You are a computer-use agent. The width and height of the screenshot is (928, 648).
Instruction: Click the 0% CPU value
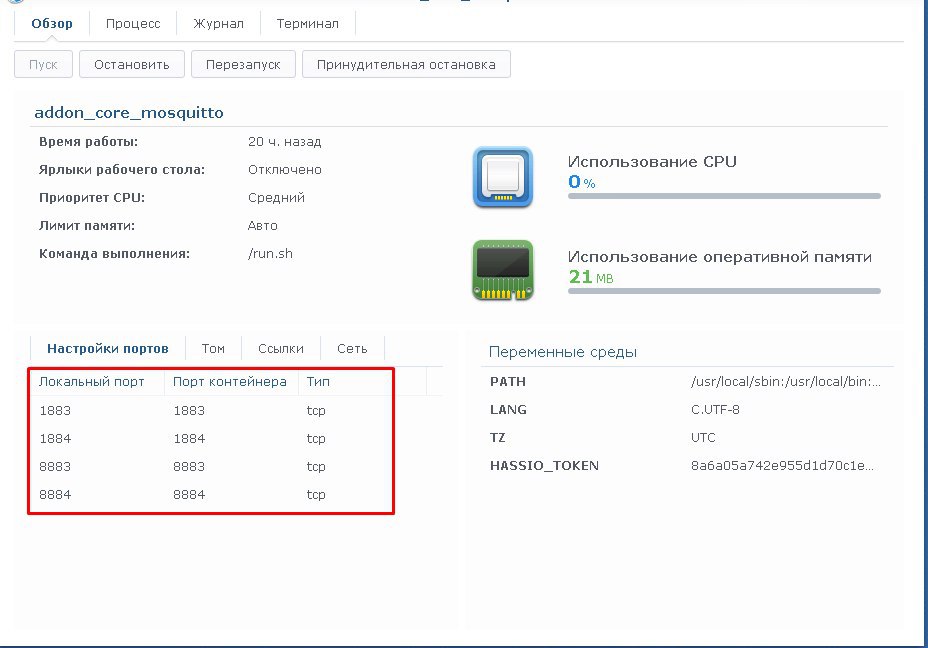point(582,182)
